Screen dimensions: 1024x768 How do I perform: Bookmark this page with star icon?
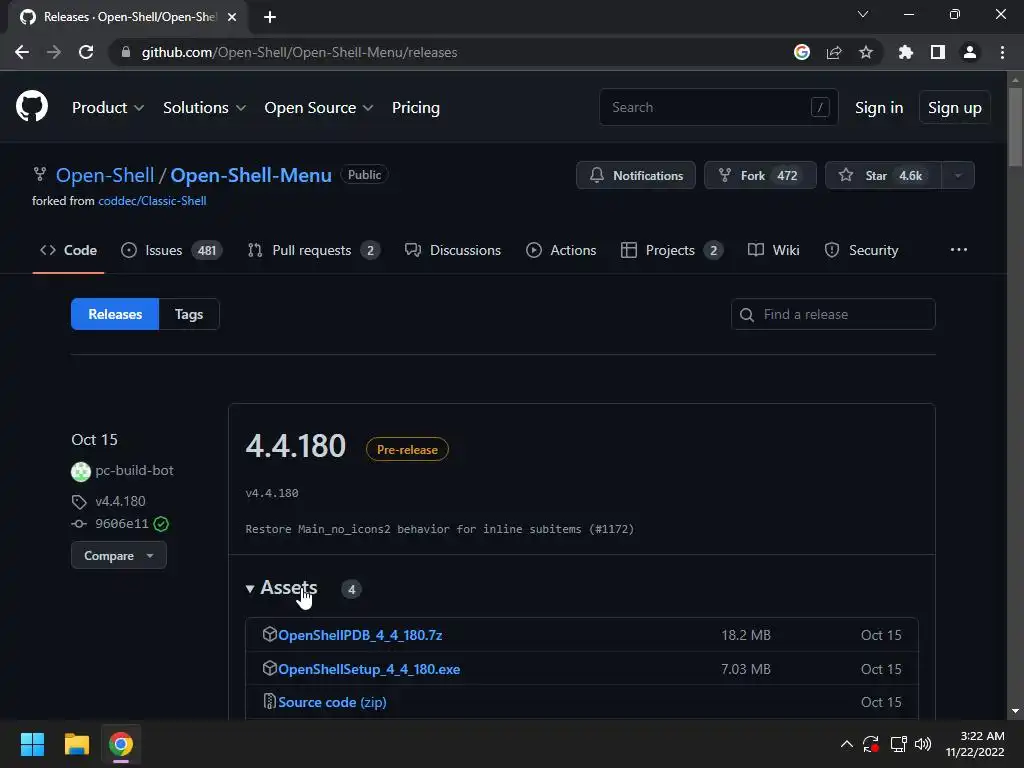(866, 52)
